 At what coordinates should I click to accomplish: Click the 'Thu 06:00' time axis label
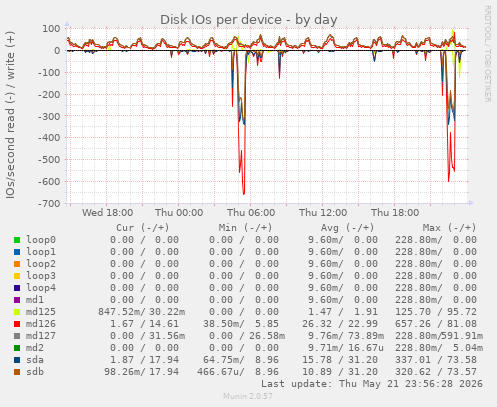(251, 213)
